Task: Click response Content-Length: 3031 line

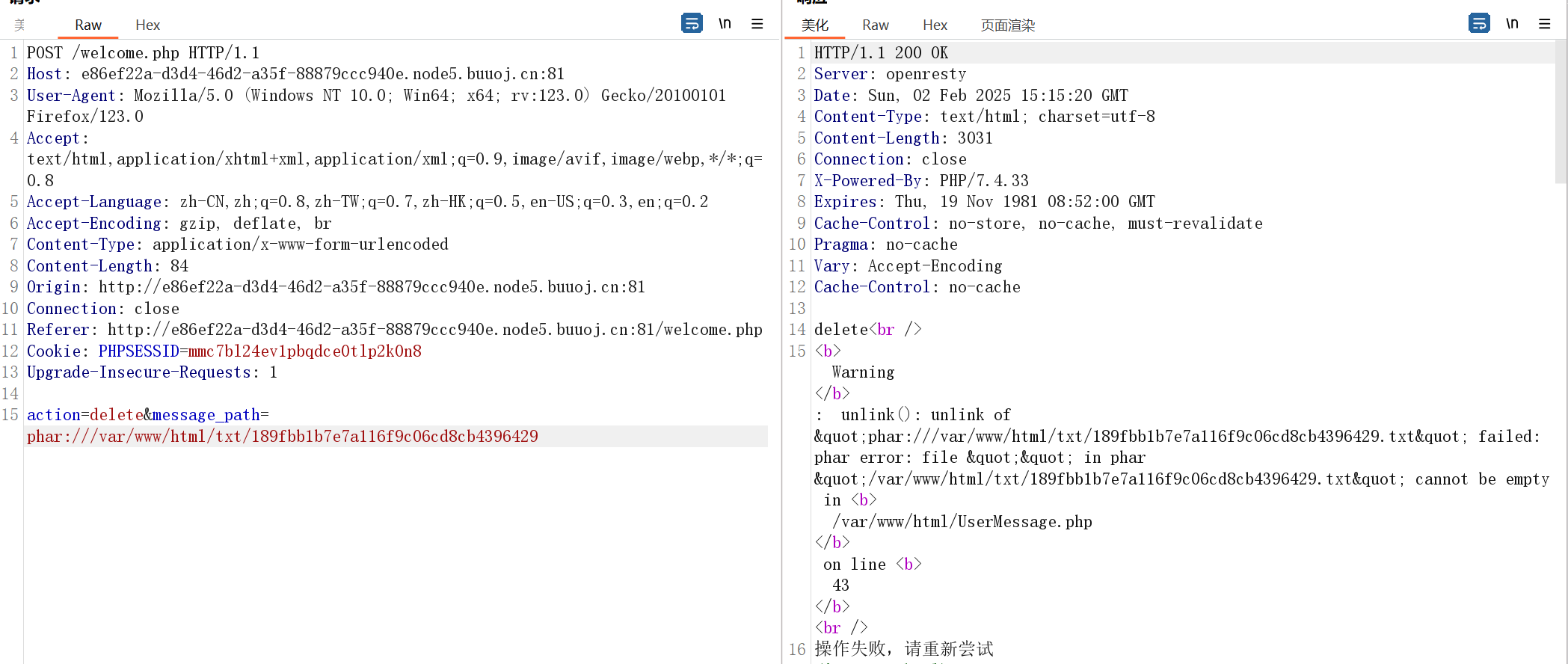Action: pos(903,138)
